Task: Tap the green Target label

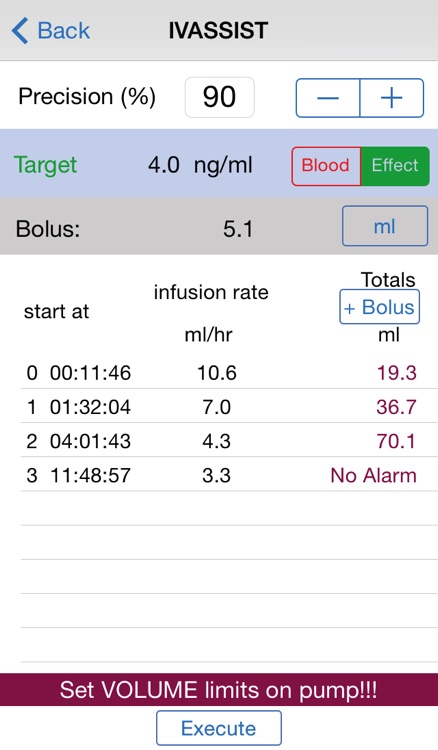Action: click(x=45, y=165)
